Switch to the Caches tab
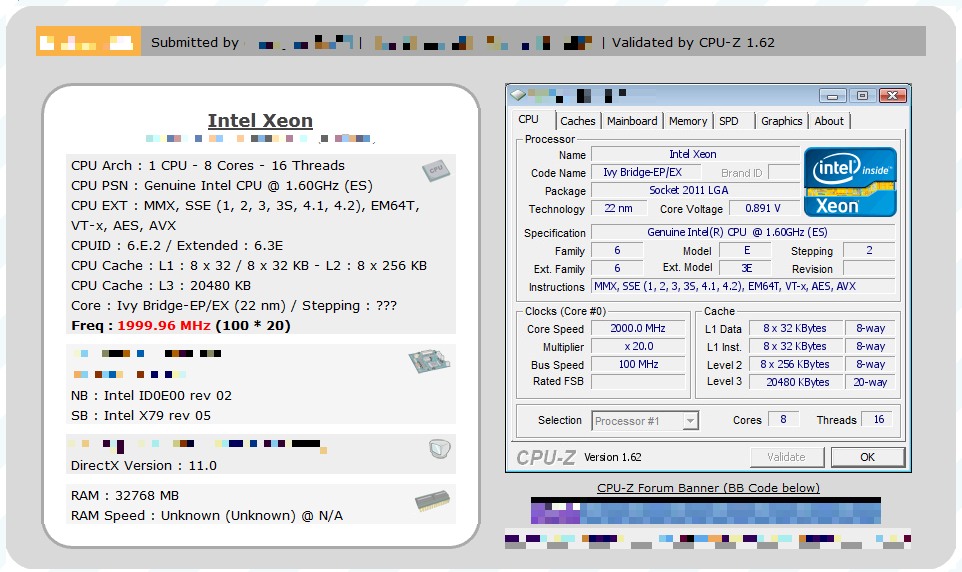Image resolution: width=962 pixels, height=572 pixels. coord(577,121)
